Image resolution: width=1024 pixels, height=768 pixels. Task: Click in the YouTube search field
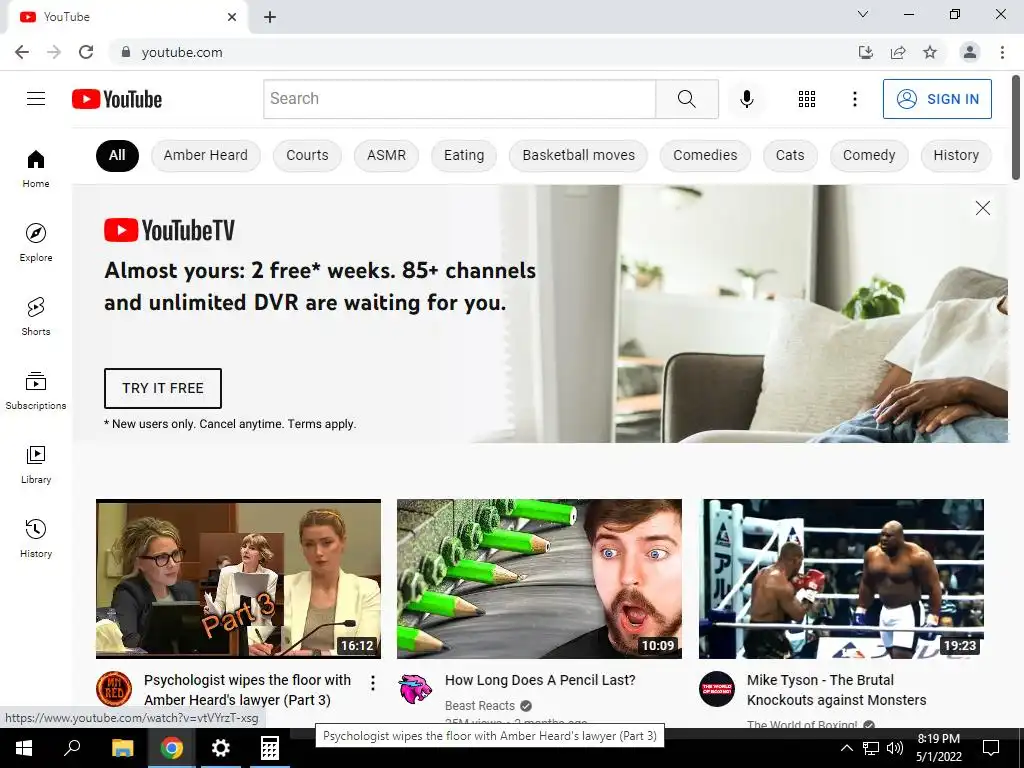pos(460,99)
